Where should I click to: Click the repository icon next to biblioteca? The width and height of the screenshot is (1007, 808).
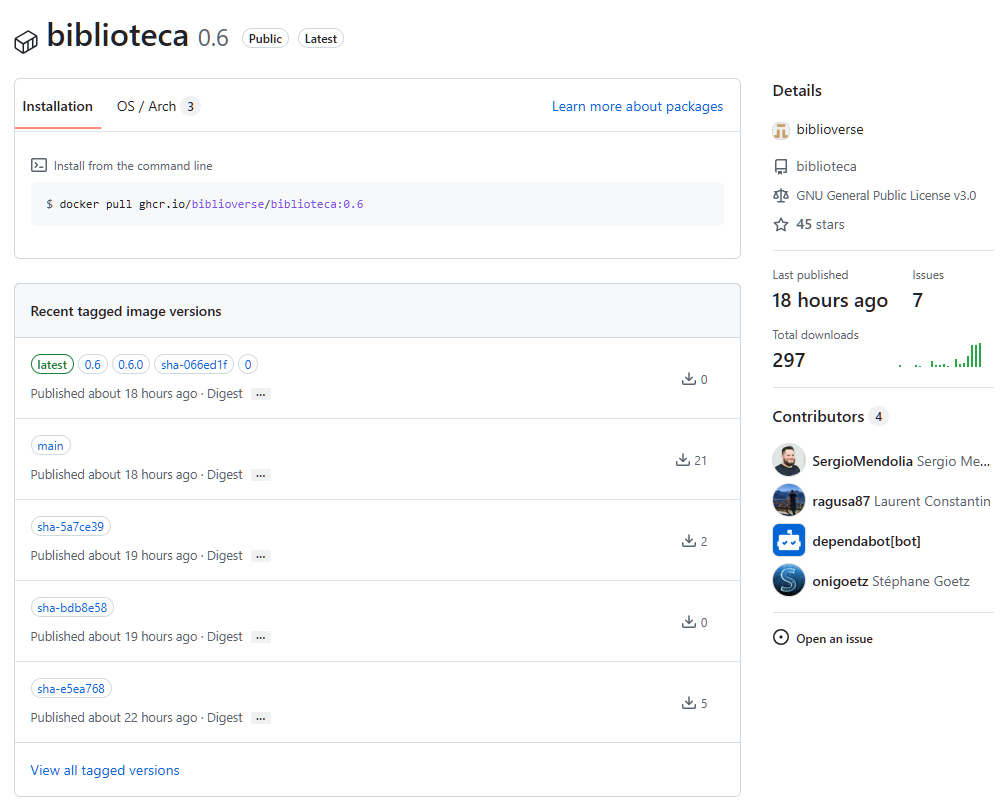781,167
